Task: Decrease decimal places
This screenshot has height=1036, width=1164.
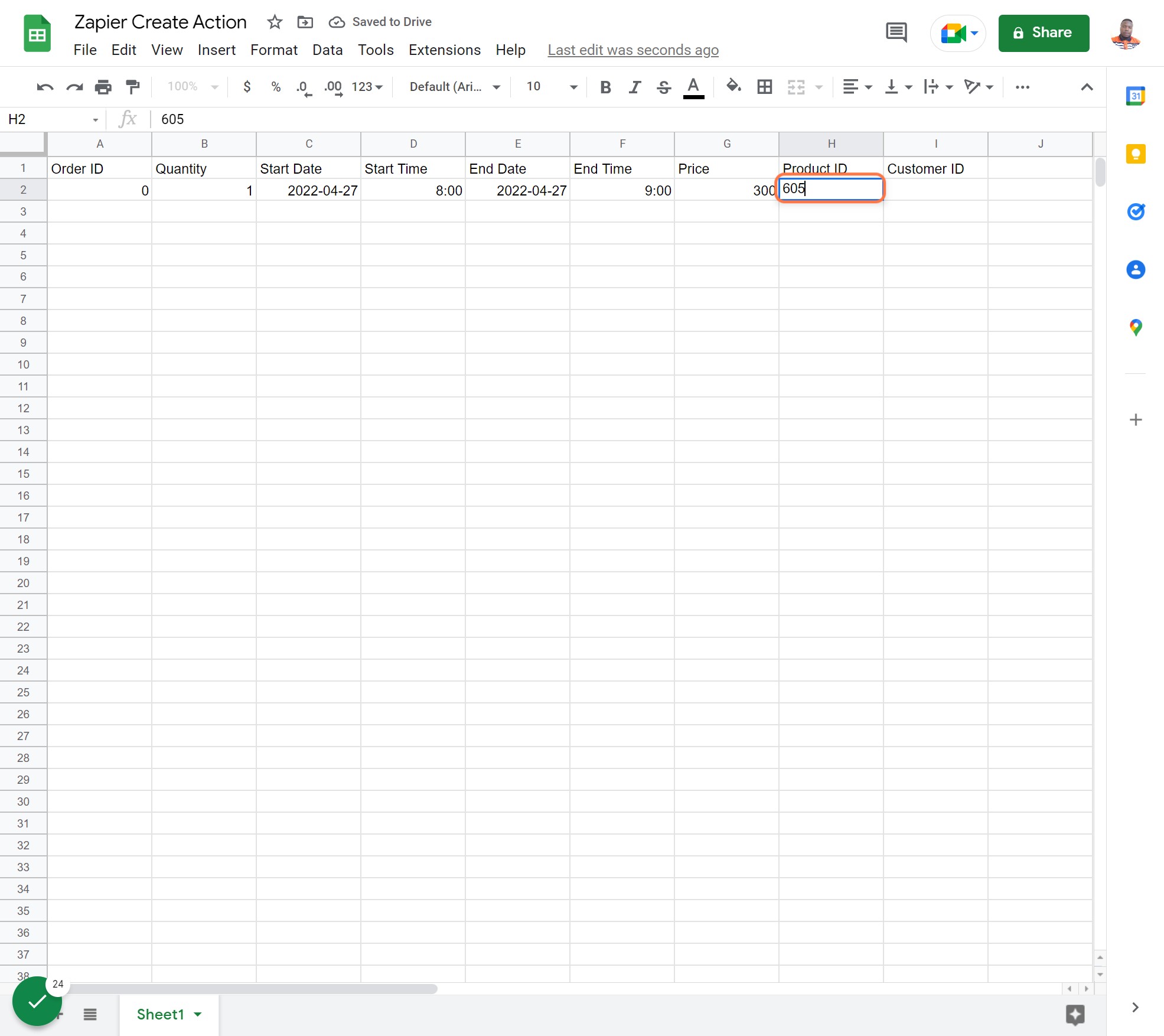Action: (x=304, y=87)
